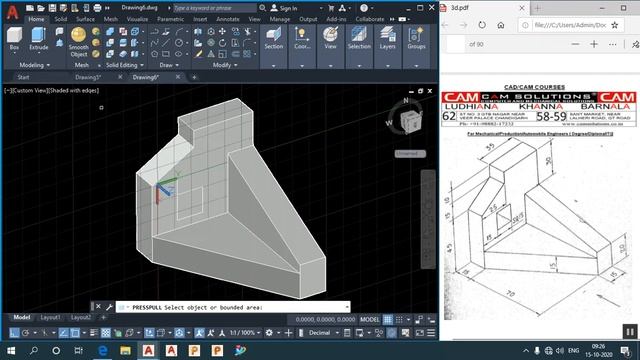Expand the Modeling panel dropdown

35,65
